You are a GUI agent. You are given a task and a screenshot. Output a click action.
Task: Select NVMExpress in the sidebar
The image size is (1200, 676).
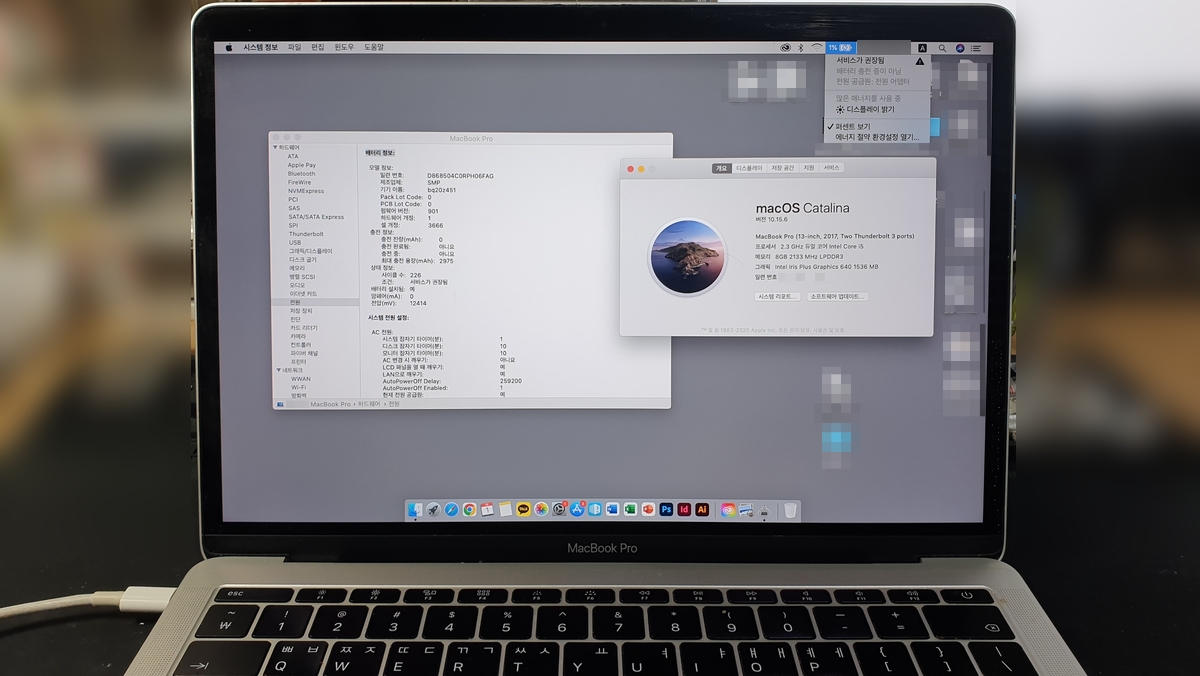(305, 191)
